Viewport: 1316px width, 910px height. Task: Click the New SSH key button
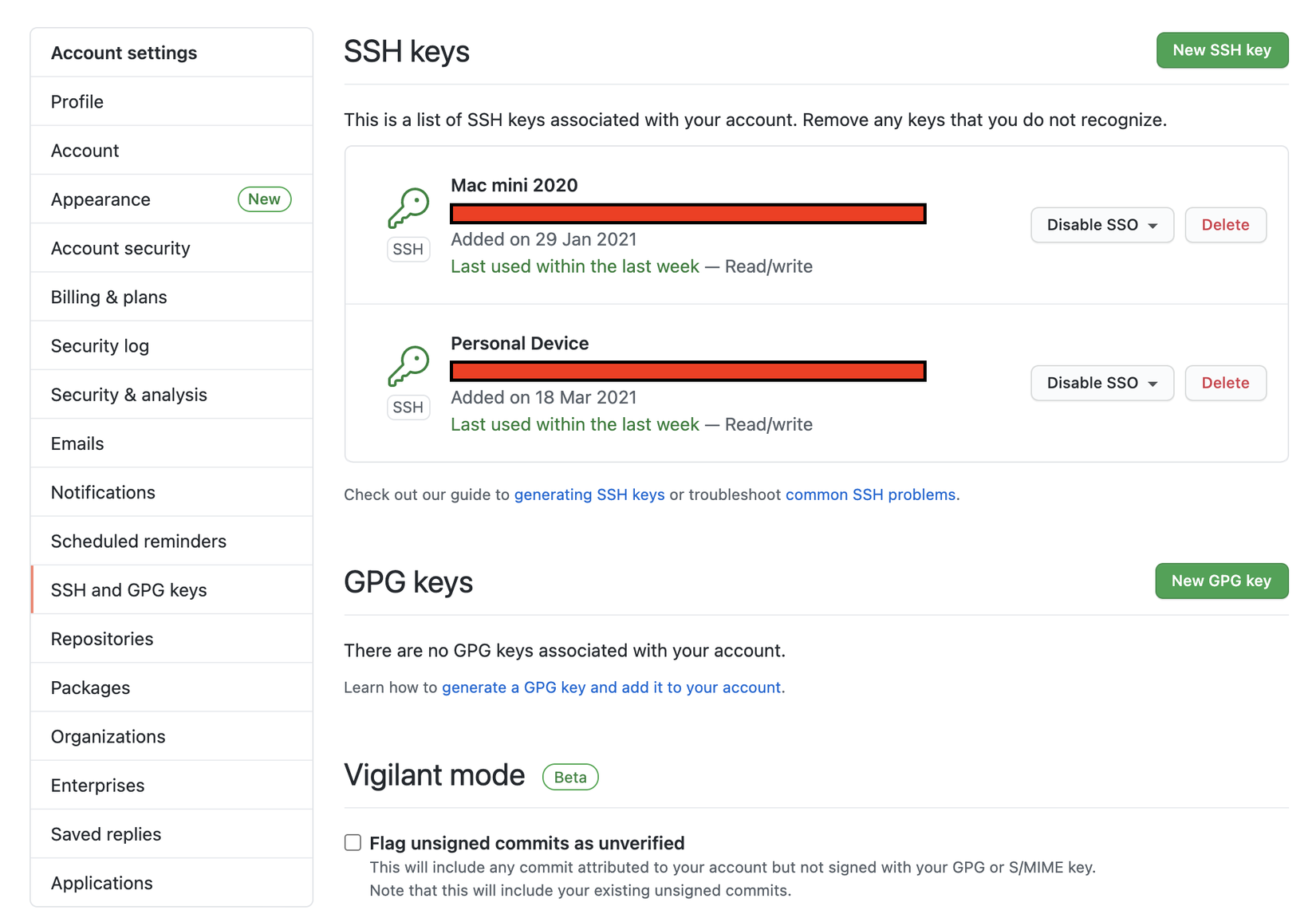tap(1221, 50)
